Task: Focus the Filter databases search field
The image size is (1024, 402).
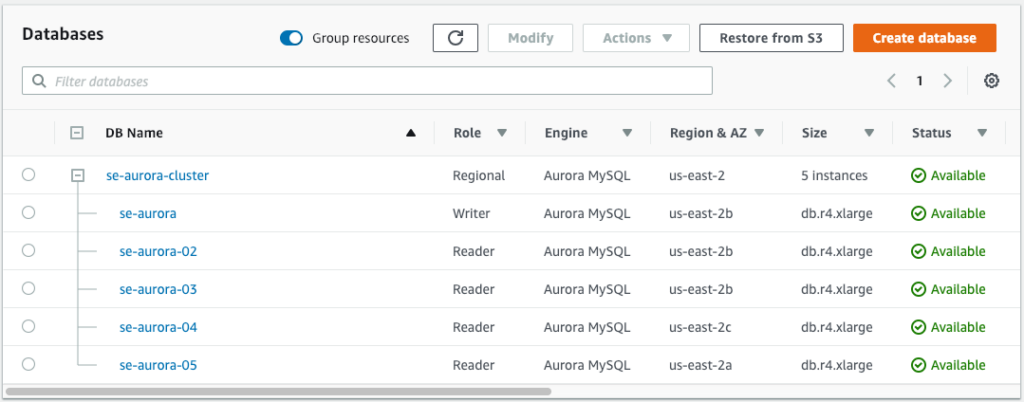Action: coord(367,81)
